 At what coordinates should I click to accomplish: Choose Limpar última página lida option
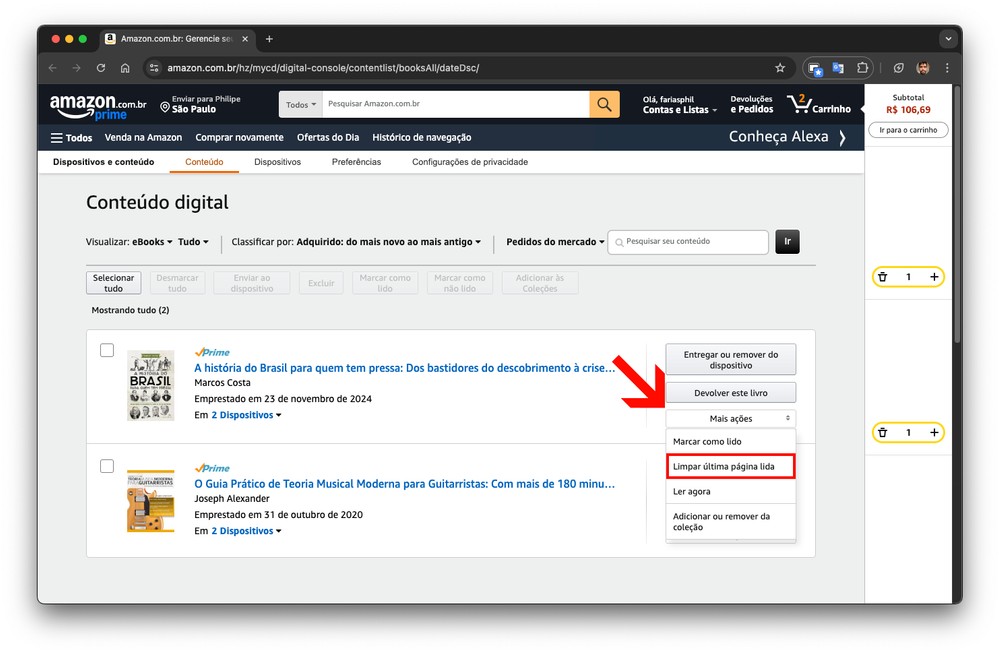pyautogui.click(x=731, y=466)
